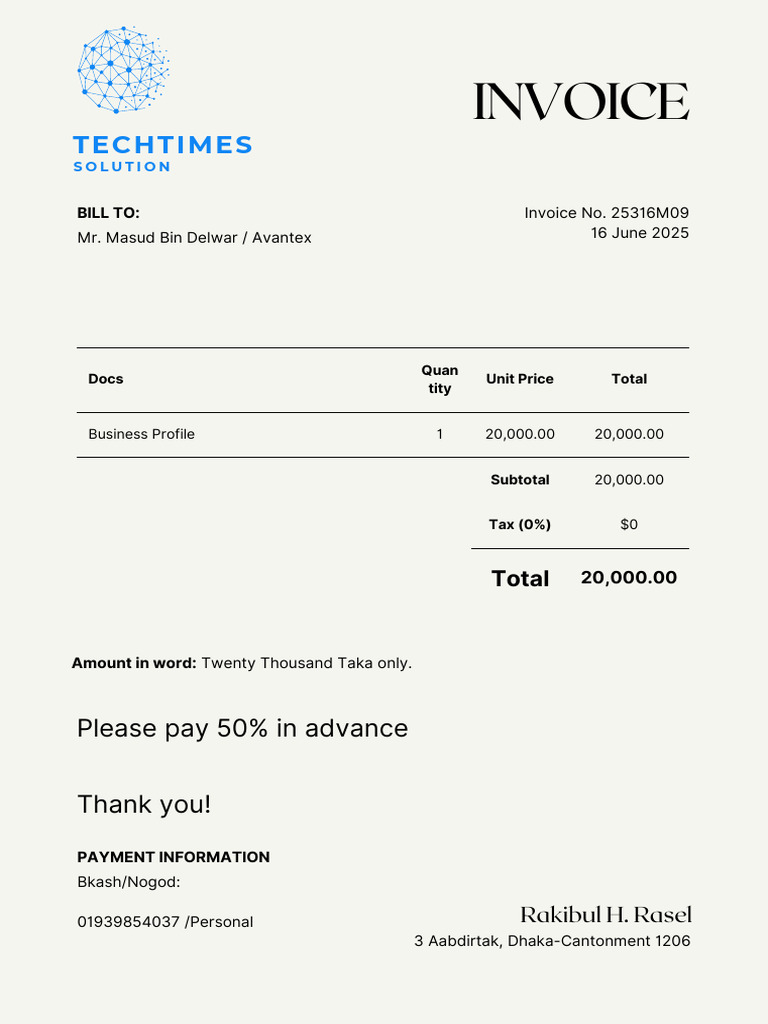Viewport: 768px width, 1024px height.
Task: Click the Please pay 50% in advance note
Action: point(243,728)
